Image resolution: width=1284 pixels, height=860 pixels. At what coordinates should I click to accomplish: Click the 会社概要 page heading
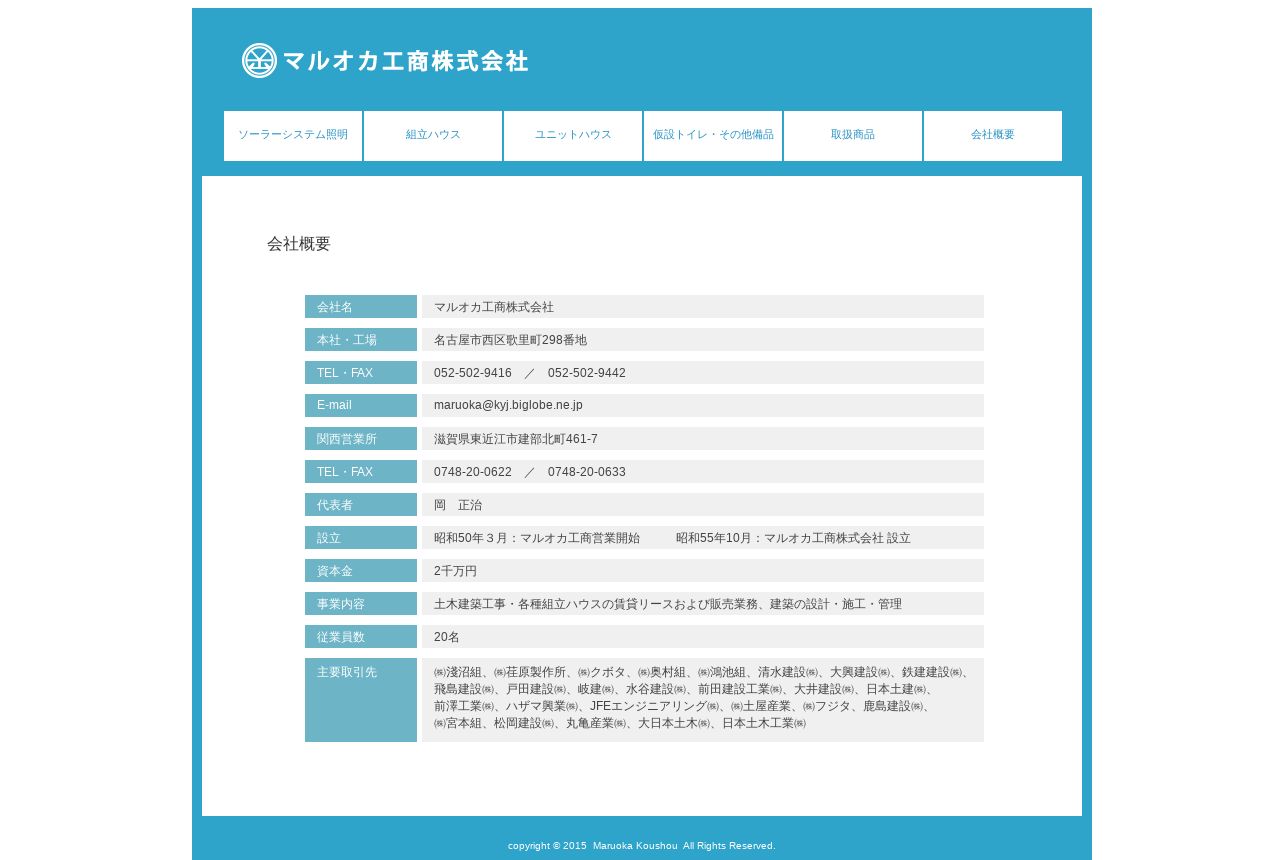(299, 244)
